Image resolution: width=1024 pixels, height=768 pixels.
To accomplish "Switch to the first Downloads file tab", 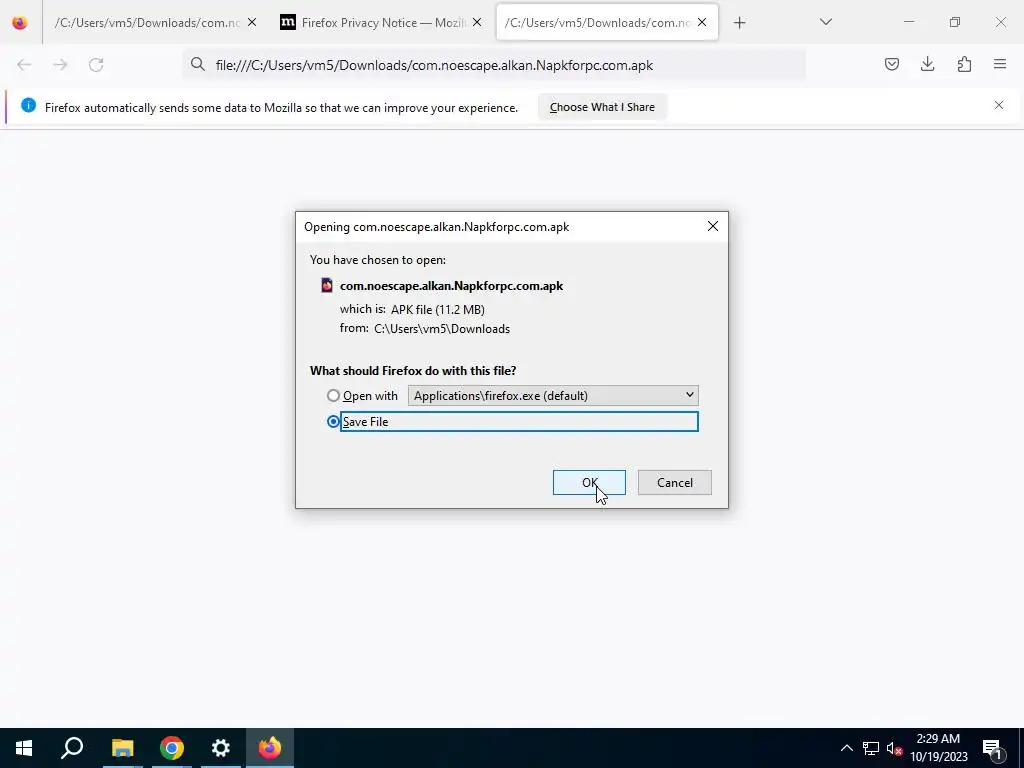I will coord(147,23).
